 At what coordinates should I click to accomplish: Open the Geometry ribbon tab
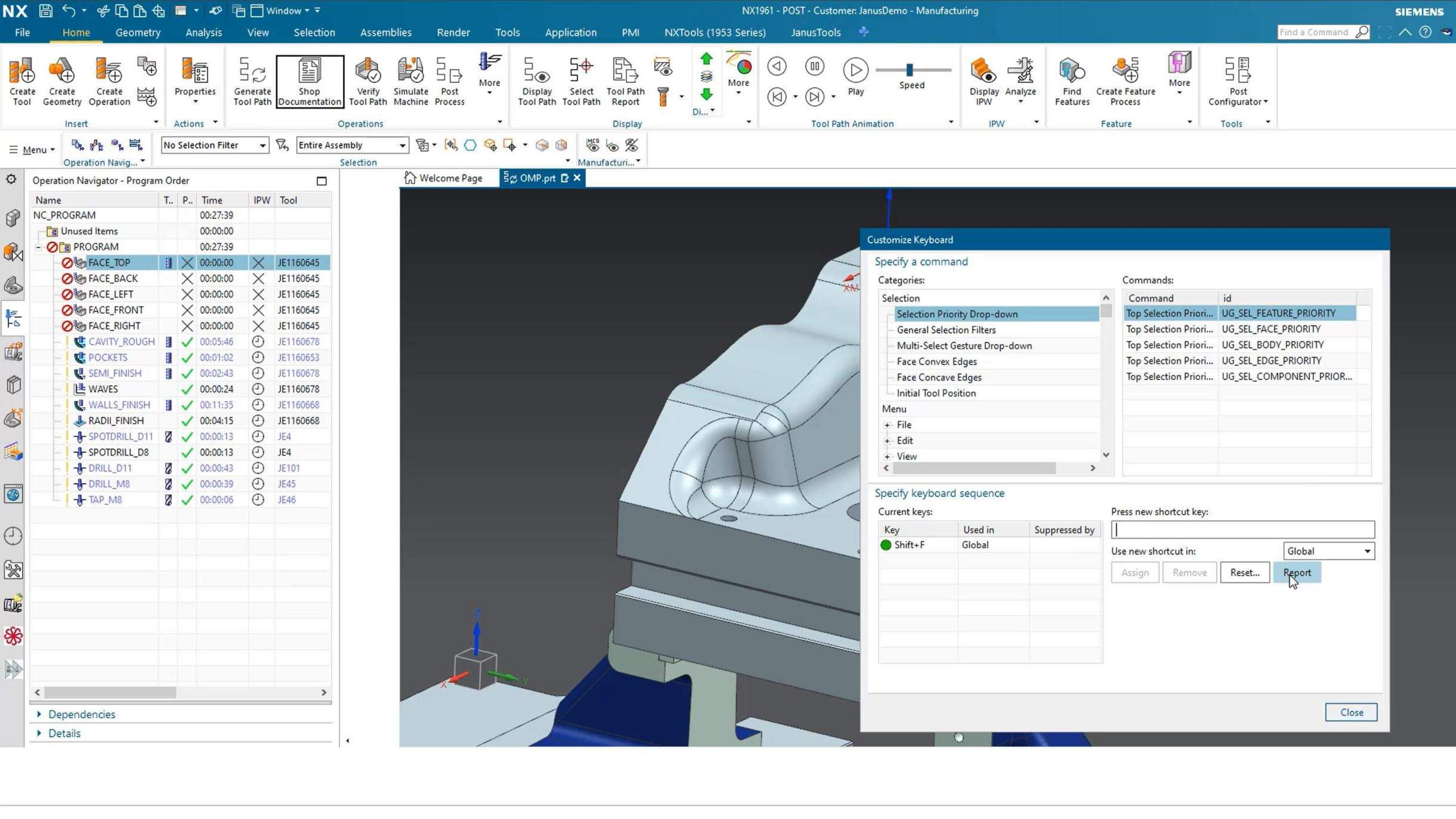138,32
